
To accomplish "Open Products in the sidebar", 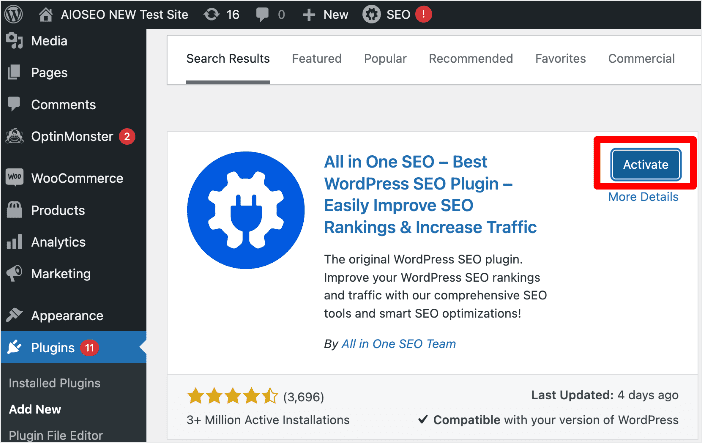I will (58, 210).
